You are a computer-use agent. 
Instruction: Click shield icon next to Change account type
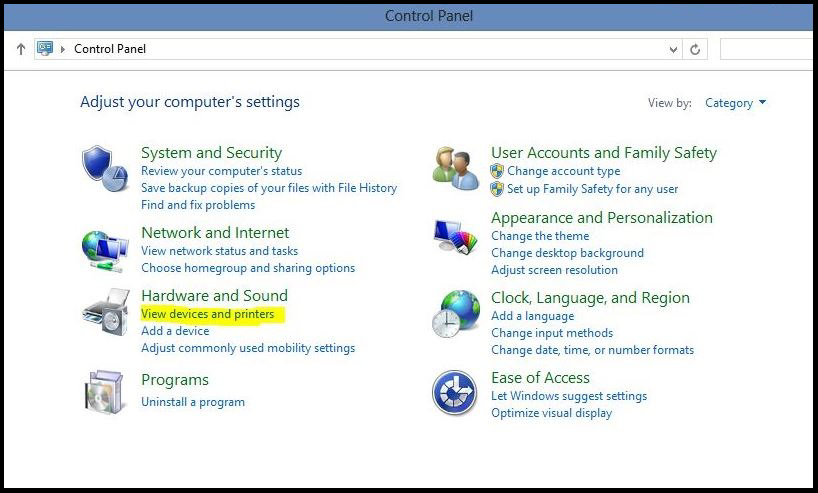coord(497,171)
